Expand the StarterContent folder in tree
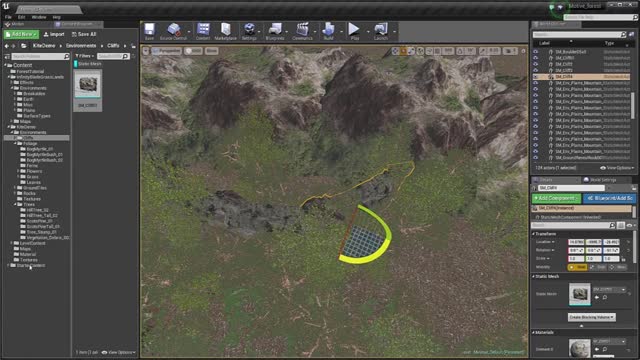Image resolution: width=640 pixels, height=360 pixels. (9, 265)
